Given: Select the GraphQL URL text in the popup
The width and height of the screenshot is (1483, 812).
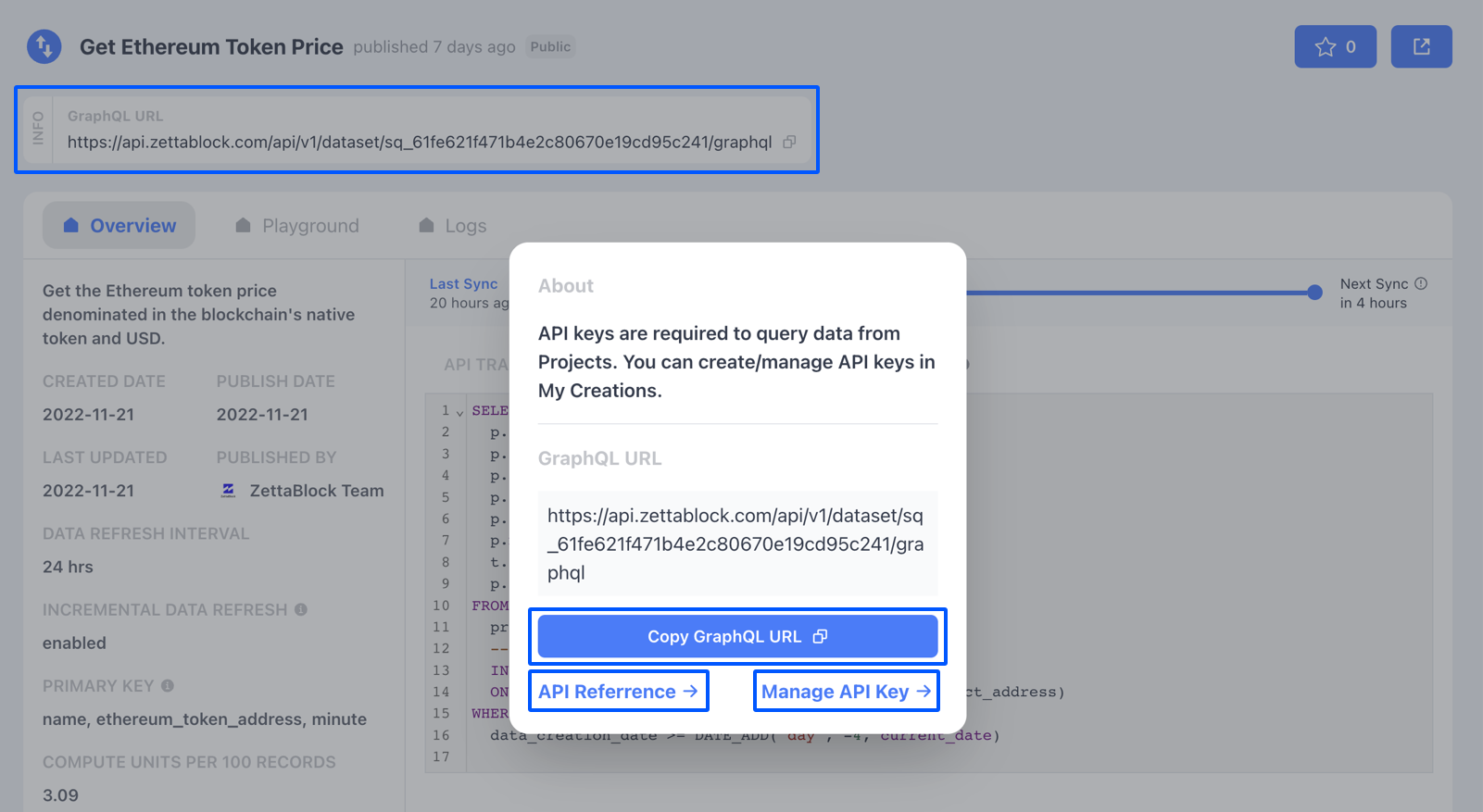Looking at the screenshot, I should click(737, 543).
